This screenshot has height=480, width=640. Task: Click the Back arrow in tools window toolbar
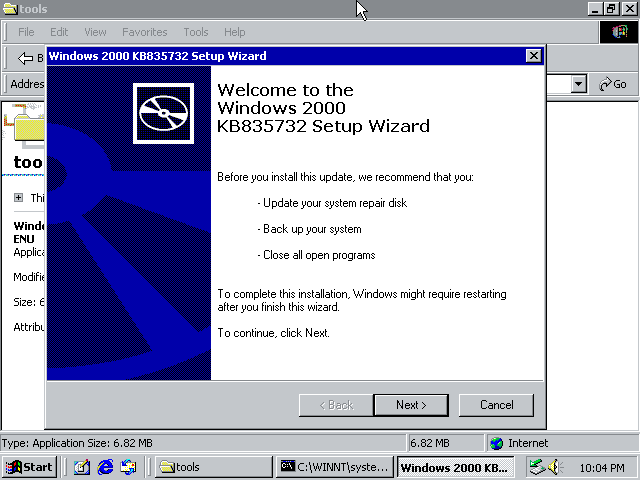(x=25, y=58)
